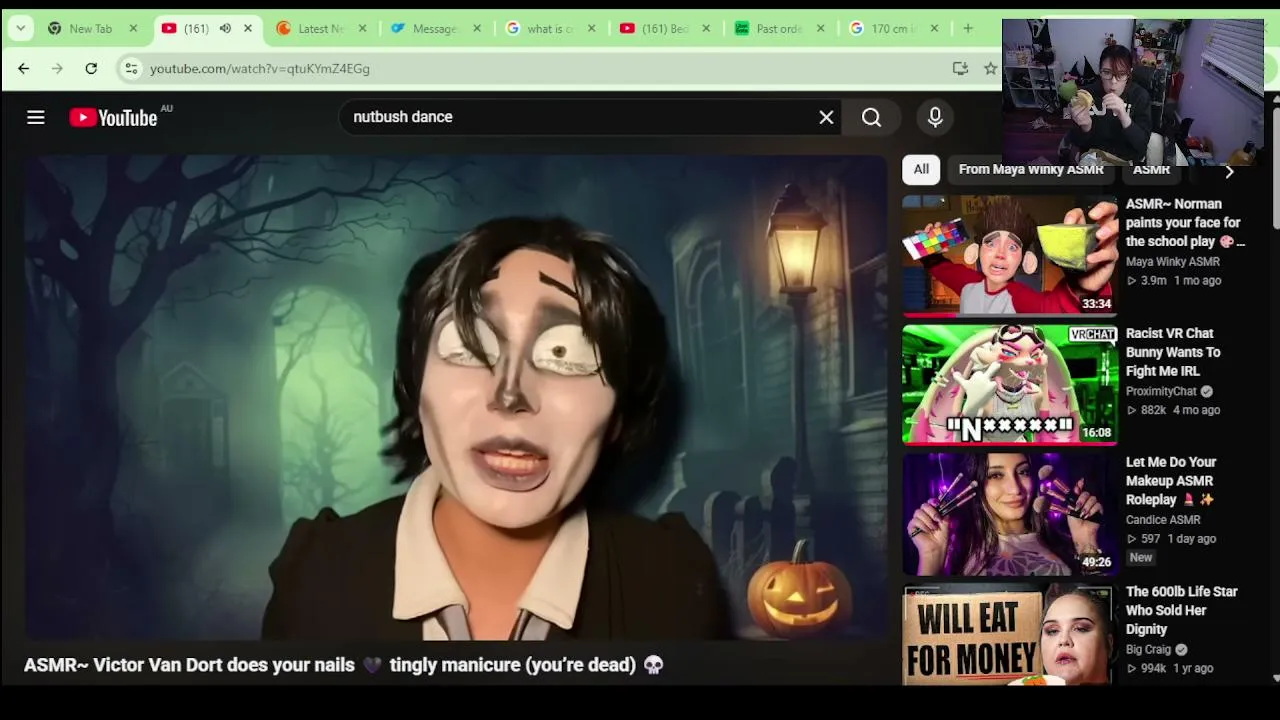1280x720 pixels.
Task: Open the Makeup ASMR Roleplay thumbnail
Action: click(1010, 513)
